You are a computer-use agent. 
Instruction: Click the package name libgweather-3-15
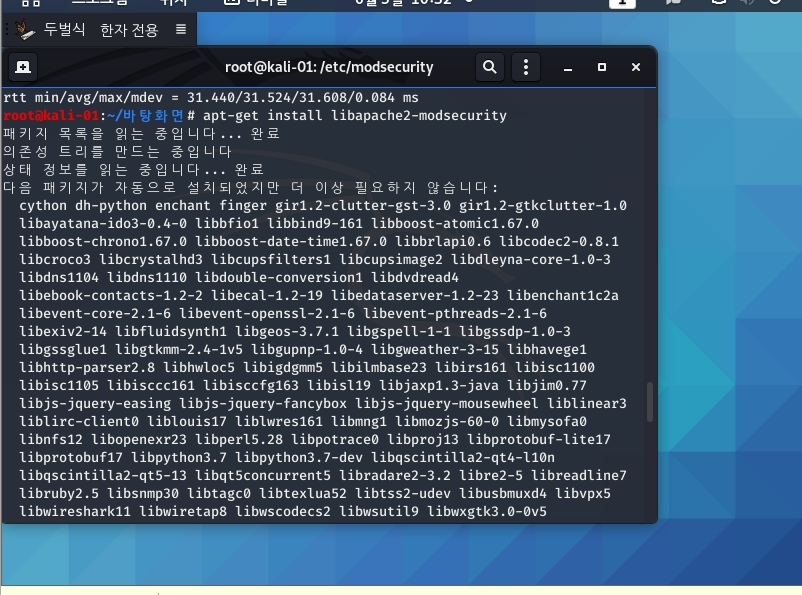click(435, 349)
